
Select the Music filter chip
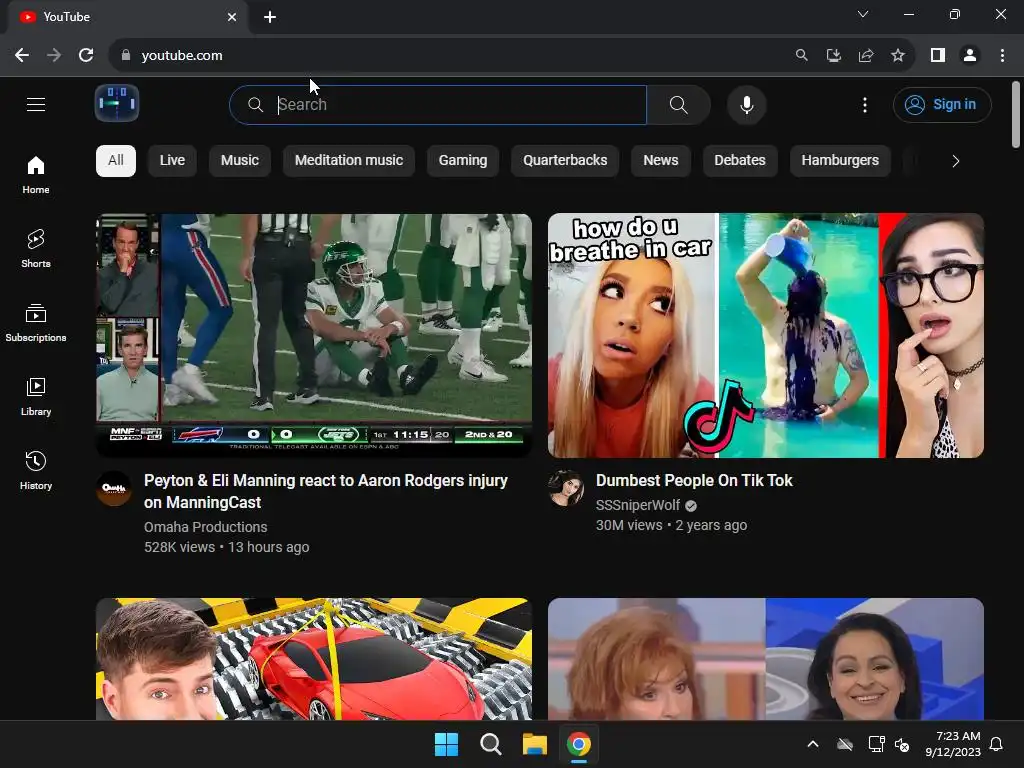pyautogui.click(x=240, y=161)
